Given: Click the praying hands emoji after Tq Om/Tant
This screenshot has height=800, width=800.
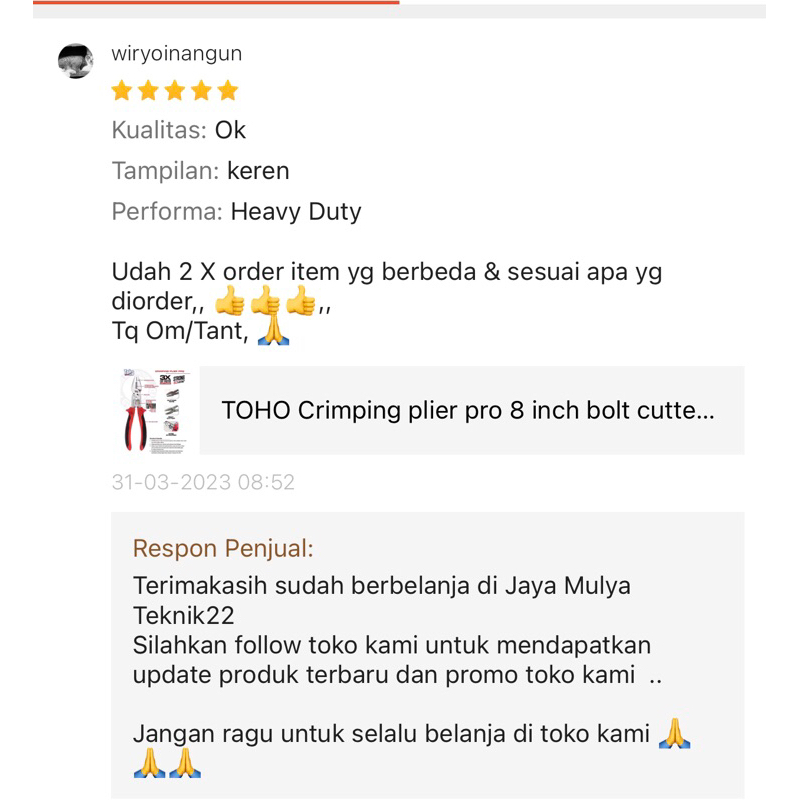Looking at the screenshot, I should tap(273, 331).
